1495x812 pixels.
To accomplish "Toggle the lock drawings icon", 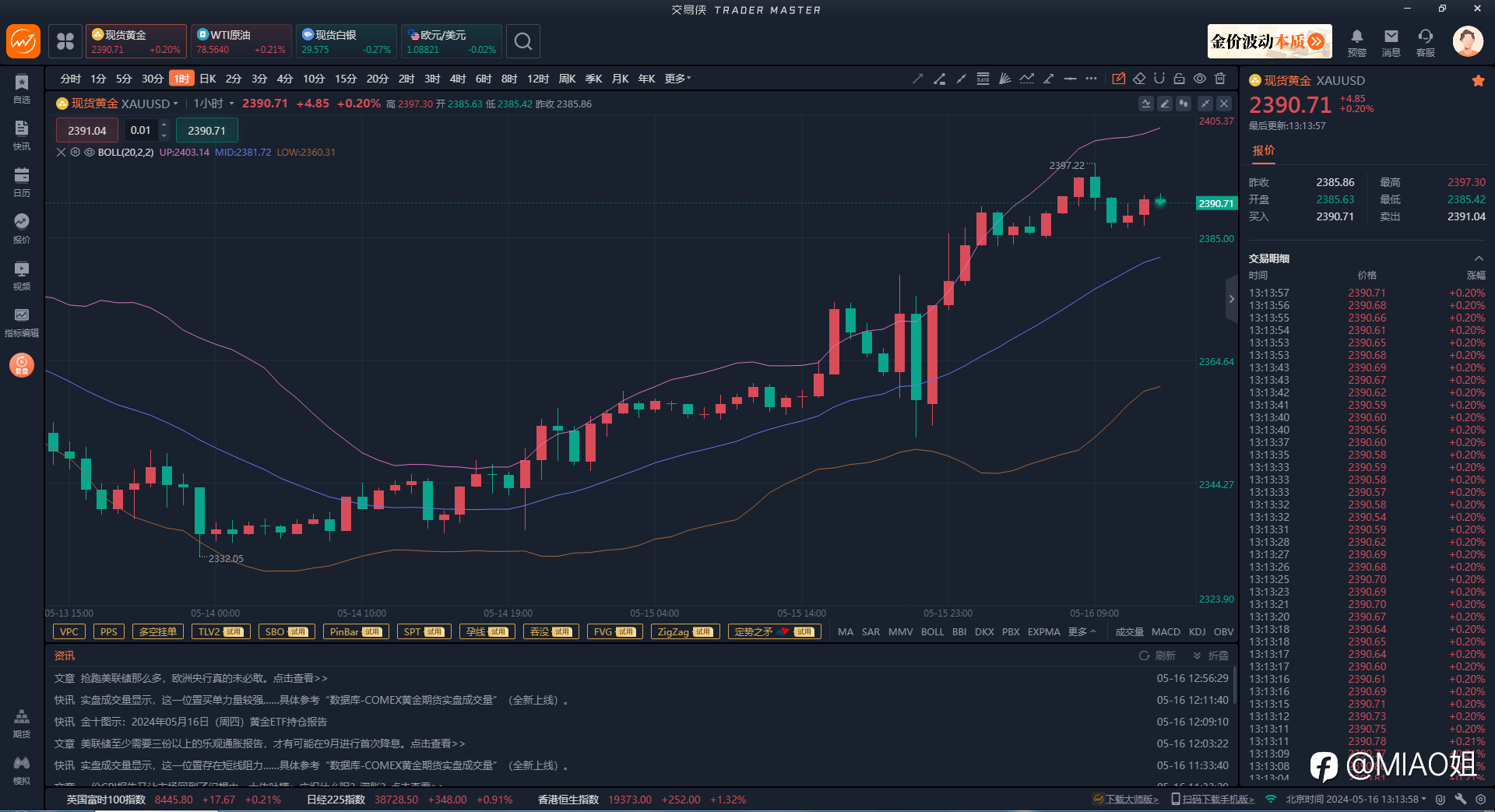I will pyautogui.click(x=1180, y=79).
